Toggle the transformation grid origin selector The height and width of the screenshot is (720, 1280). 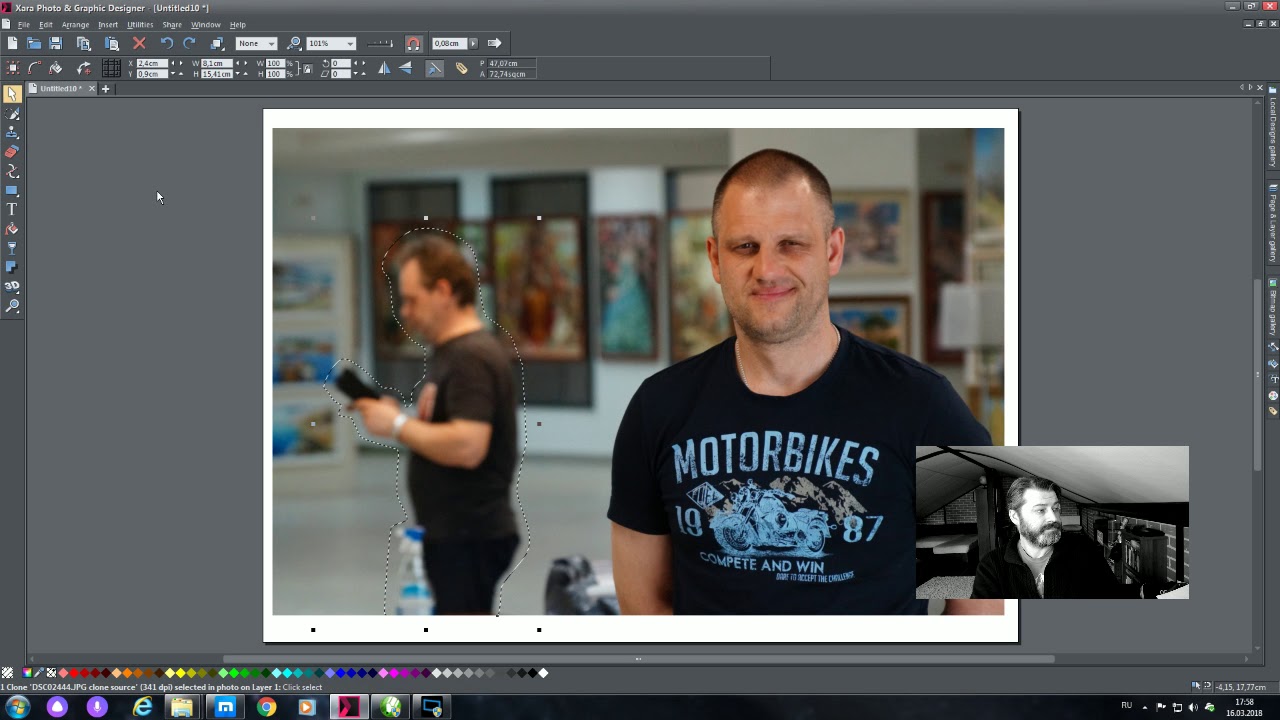tap(111, 68)
